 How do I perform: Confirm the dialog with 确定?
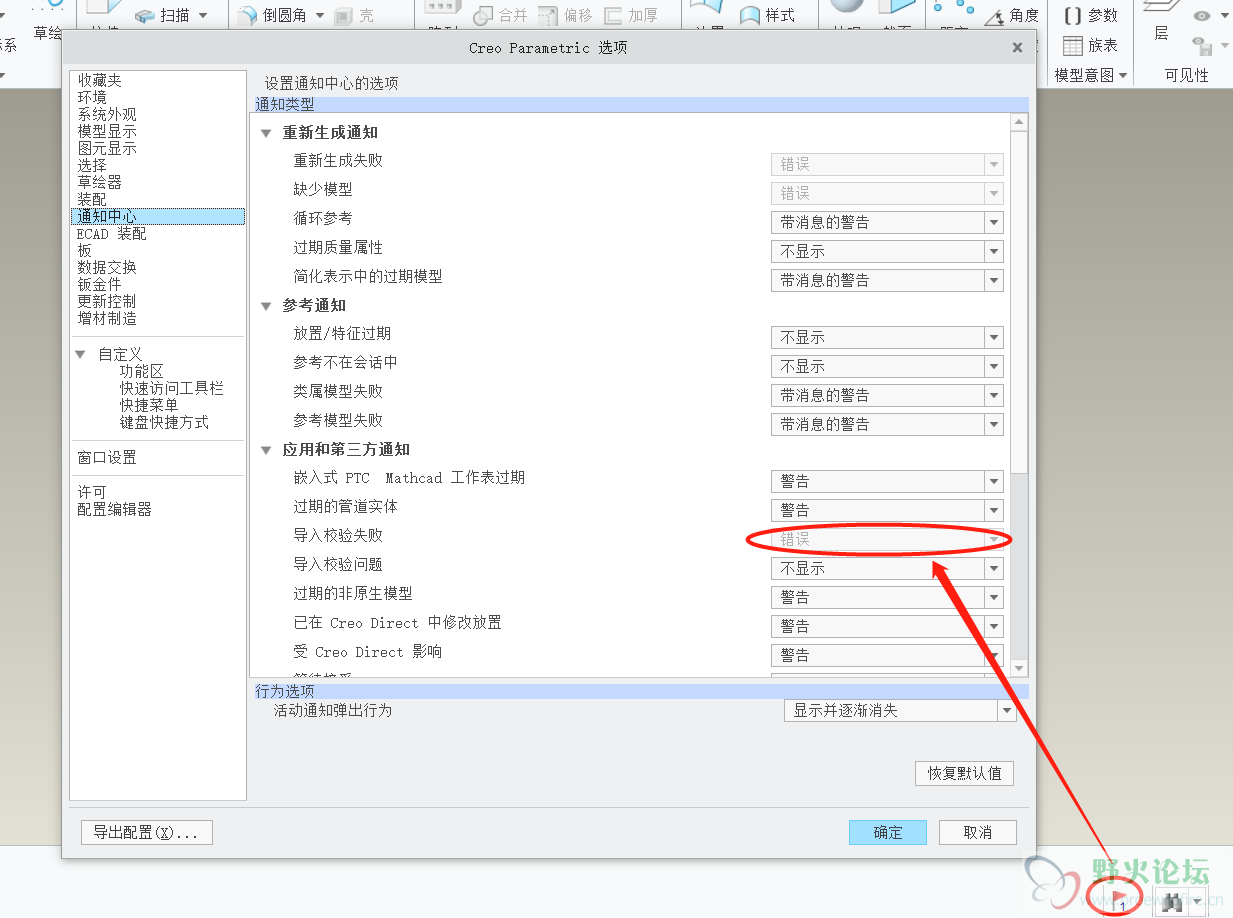coord(888,832)
